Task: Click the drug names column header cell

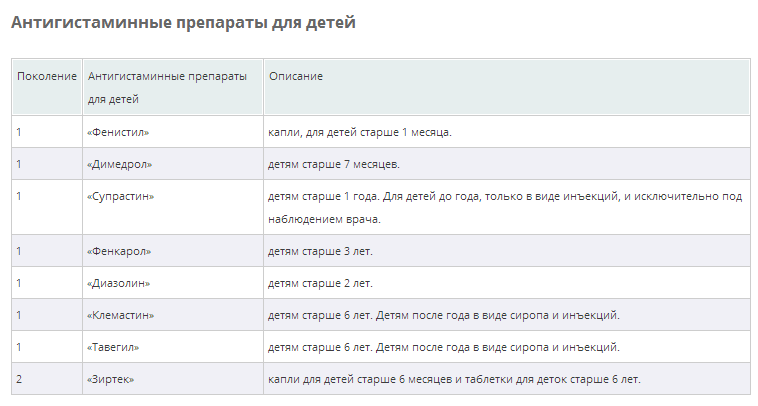Action: pos(166,88)
